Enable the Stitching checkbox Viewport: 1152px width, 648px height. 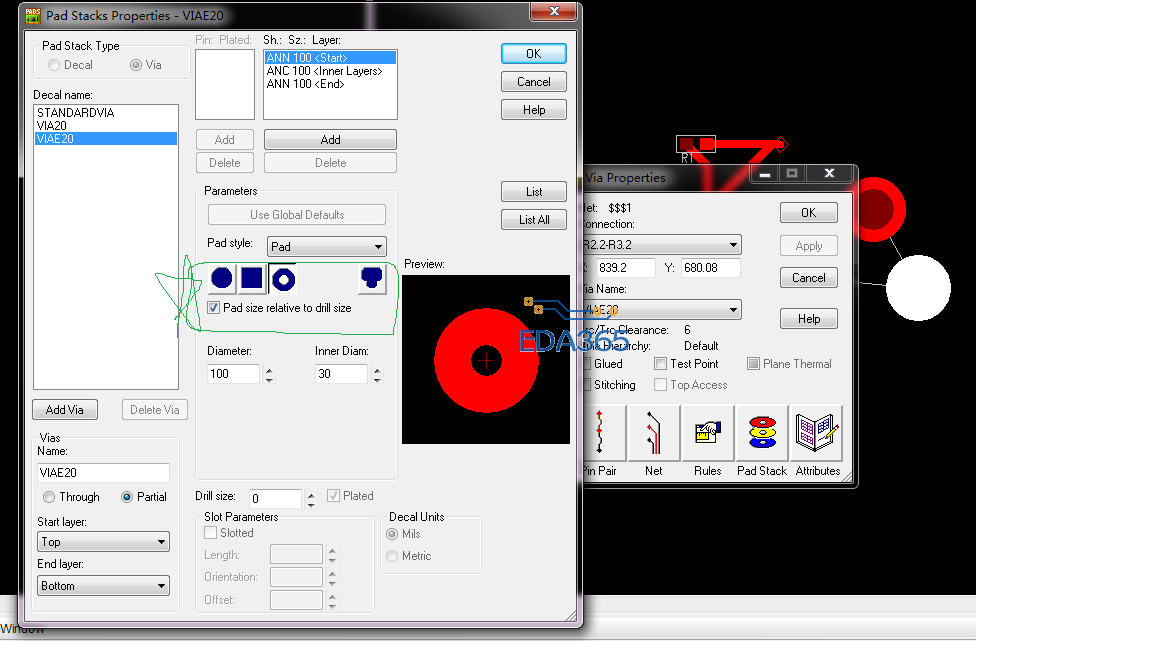586,385
